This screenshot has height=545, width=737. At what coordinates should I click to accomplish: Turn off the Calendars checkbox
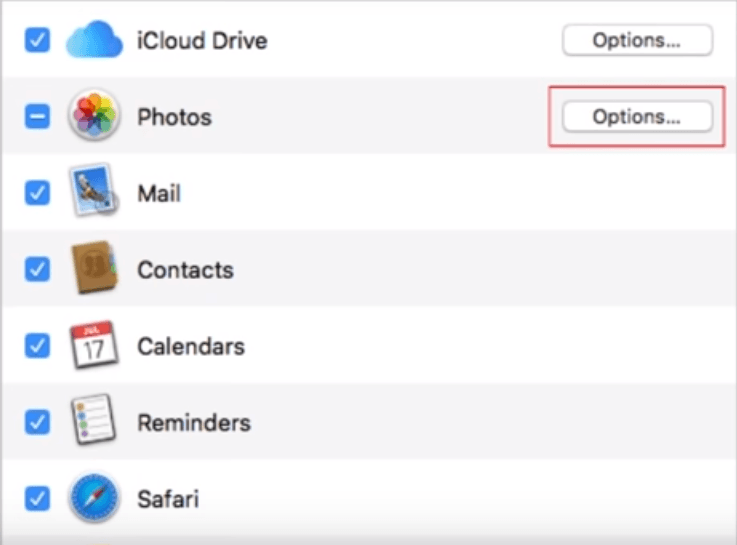pyautogui.click(x=37, y=346)
